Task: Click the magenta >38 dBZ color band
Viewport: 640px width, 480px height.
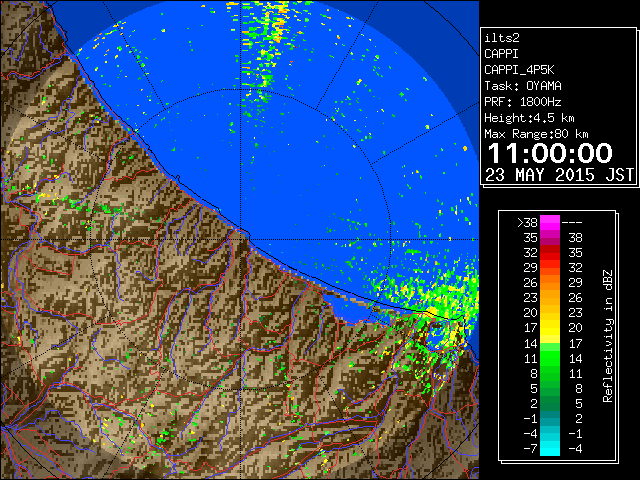Action: point(550,223)
